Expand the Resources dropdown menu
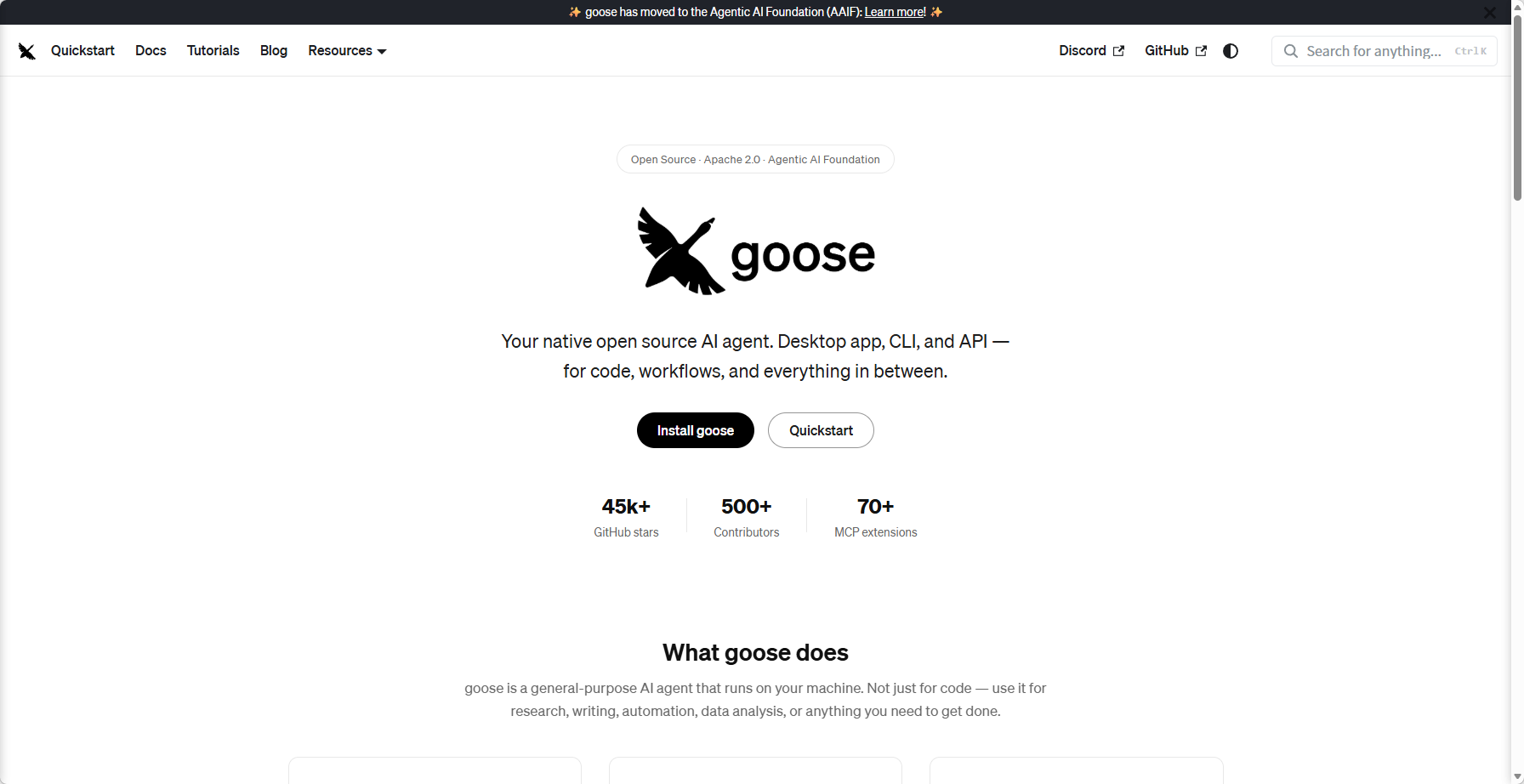Image resolution: width=1524 pixels, height=784 pixels. (347, 51)
